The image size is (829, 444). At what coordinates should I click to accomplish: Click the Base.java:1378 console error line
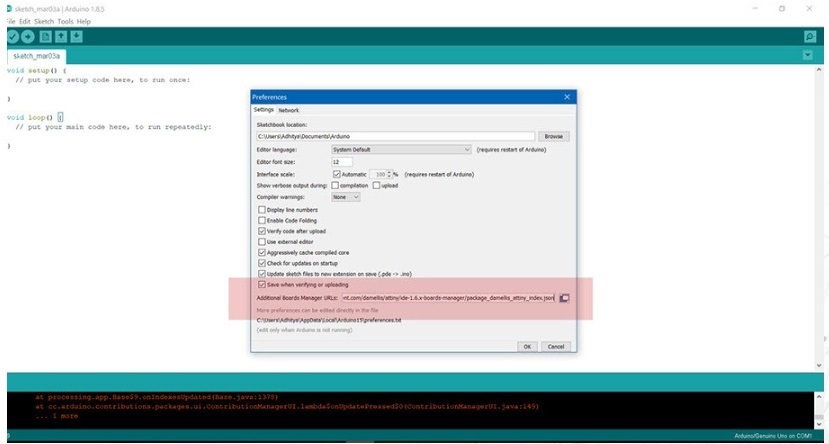(x=156, y=397)
